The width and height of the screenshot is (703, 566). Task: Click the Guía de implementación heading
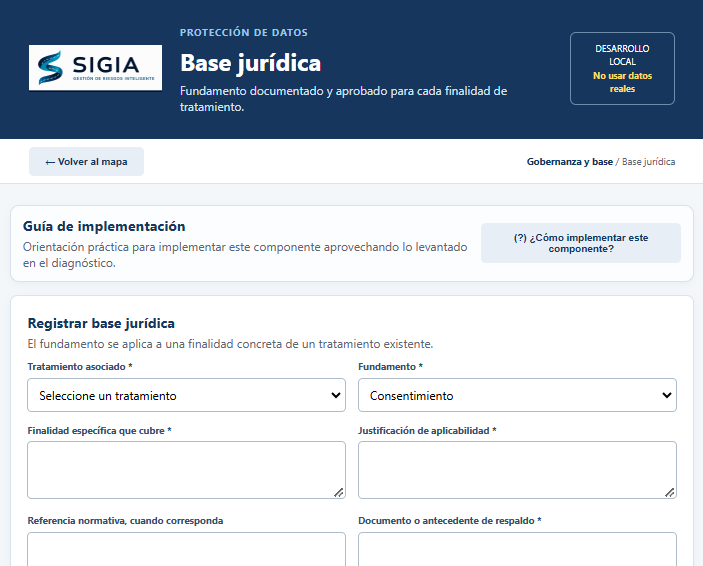[104, 226]
